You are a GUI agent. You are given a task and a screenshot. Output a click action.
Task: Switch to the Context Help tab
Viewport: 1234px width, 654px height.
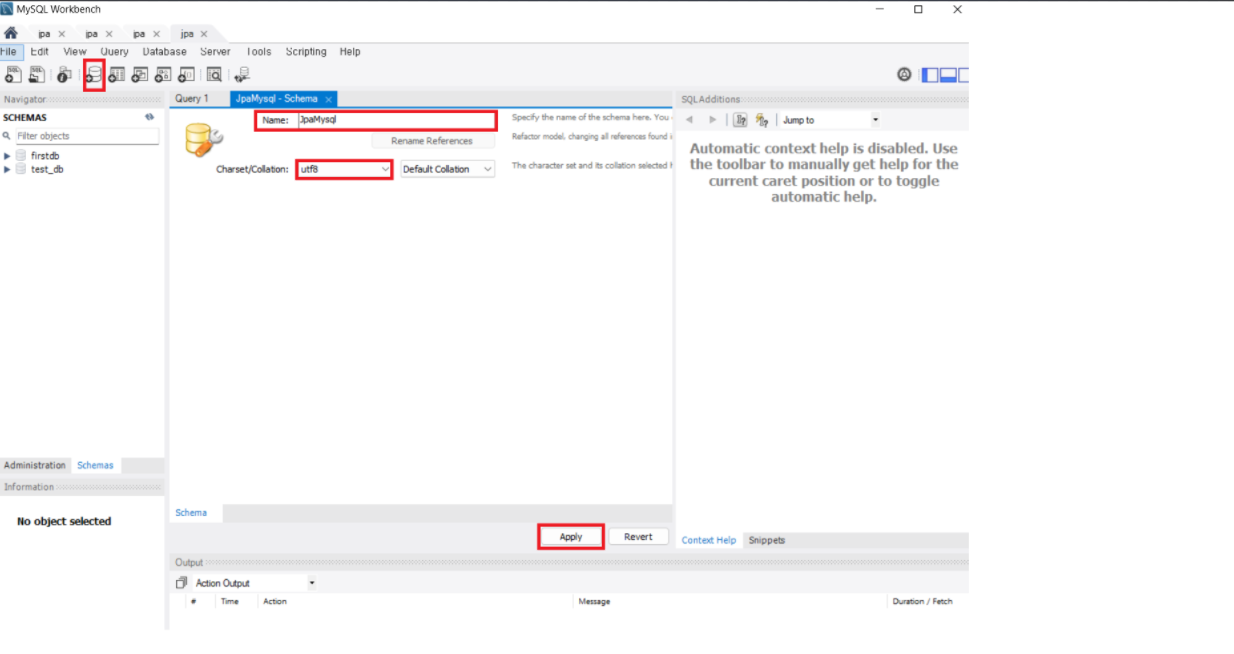coord(709,540)
